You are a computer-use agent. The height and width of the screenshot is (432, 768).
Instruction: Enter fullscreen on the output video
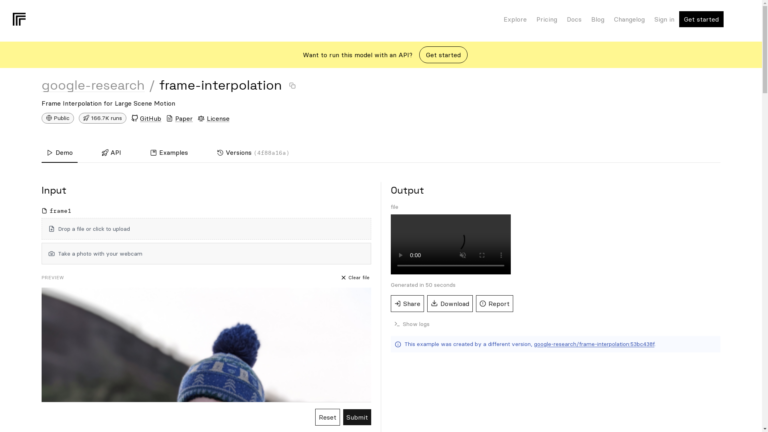pos(482,255)
